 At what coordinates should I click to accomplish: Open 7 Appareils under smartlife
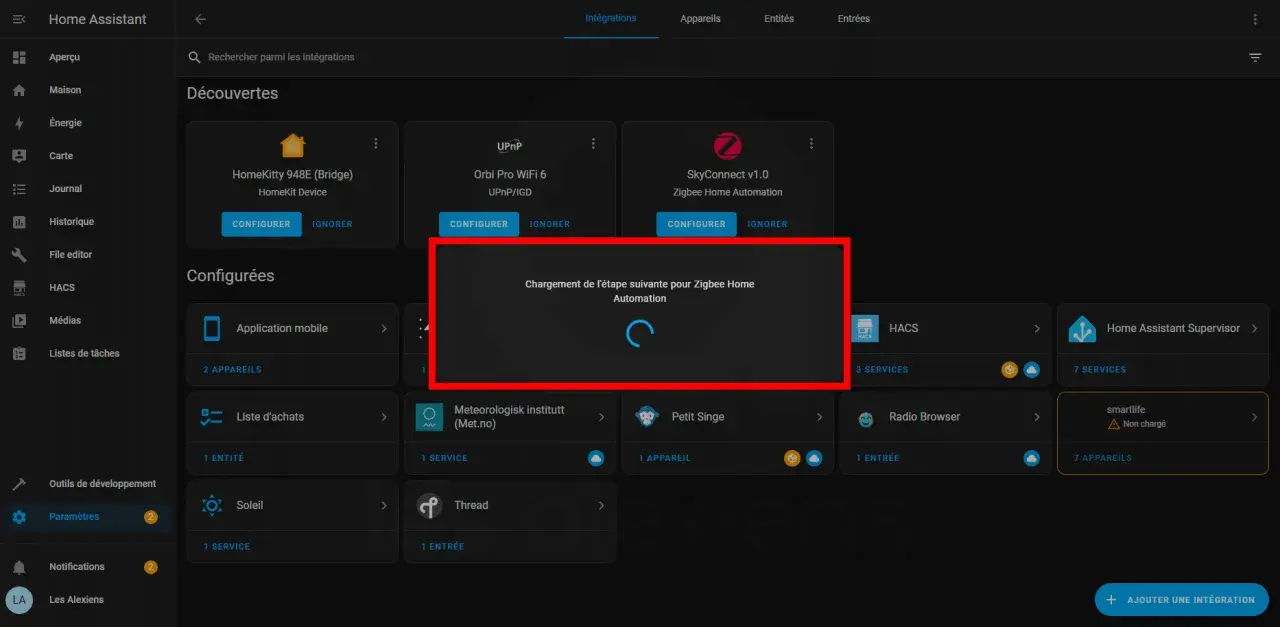pos(1103,458)
